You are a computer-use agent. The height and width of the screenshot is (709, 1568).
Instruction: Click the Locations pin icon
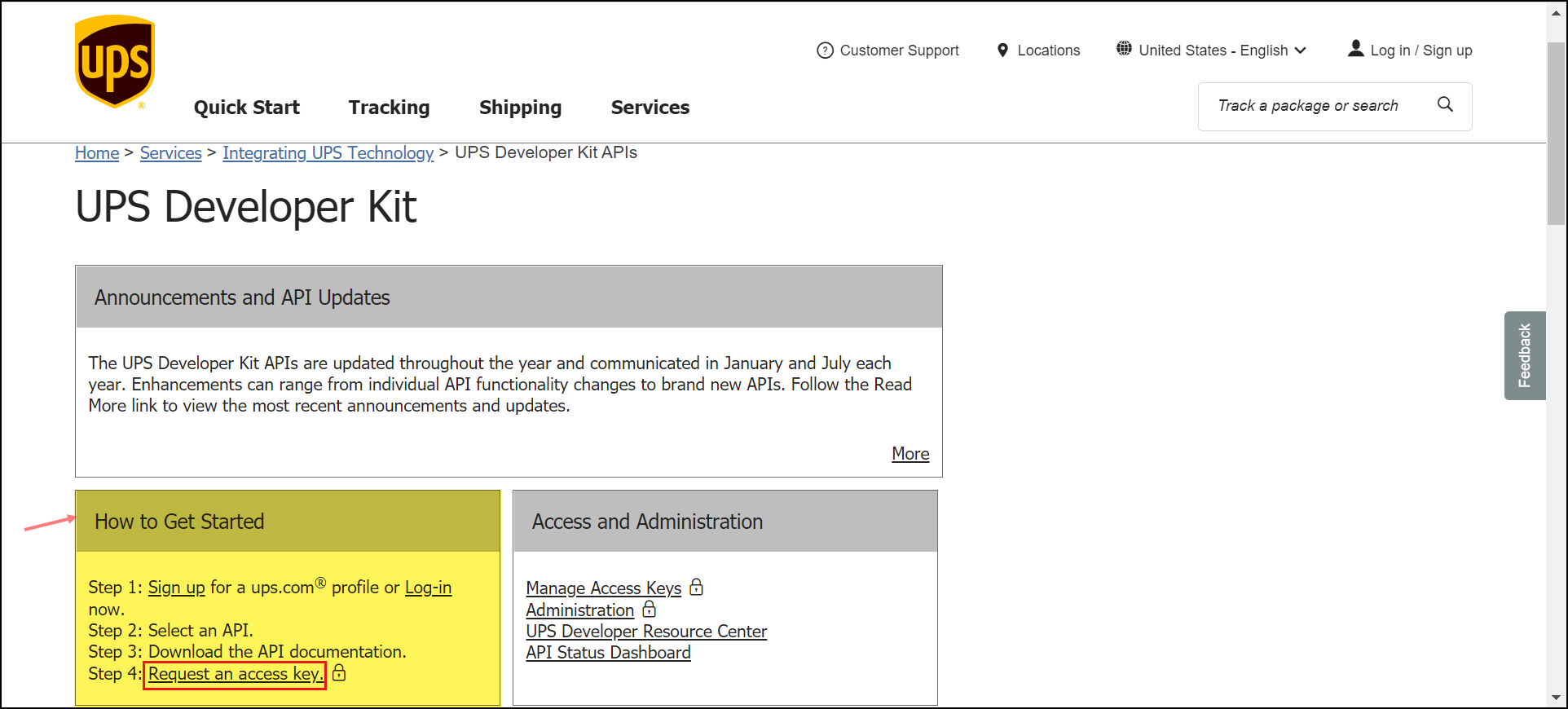tap(1002, 51)
